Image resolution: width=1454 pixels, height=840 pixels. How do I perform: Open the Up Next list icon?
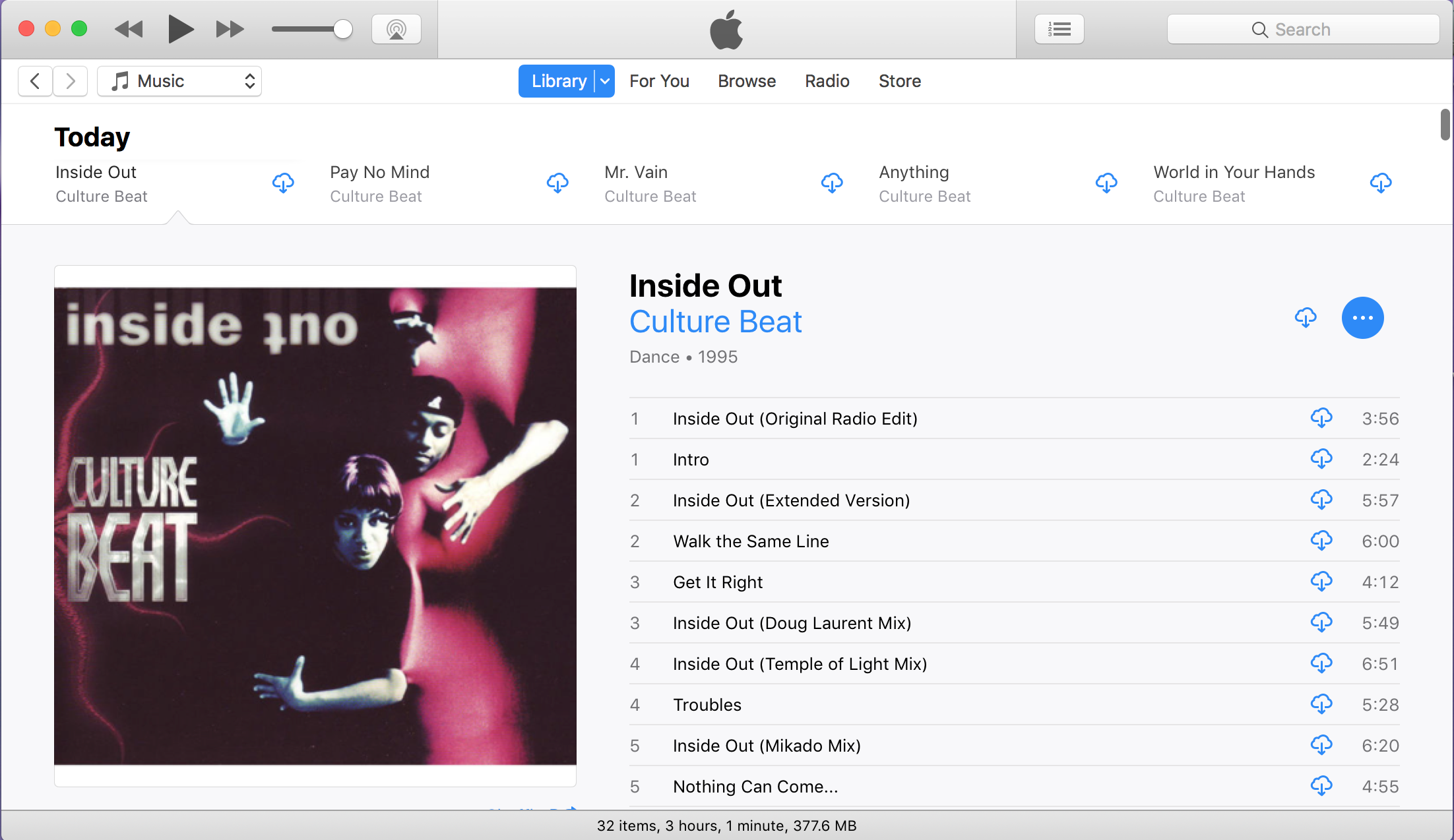tap(1059, 30)
